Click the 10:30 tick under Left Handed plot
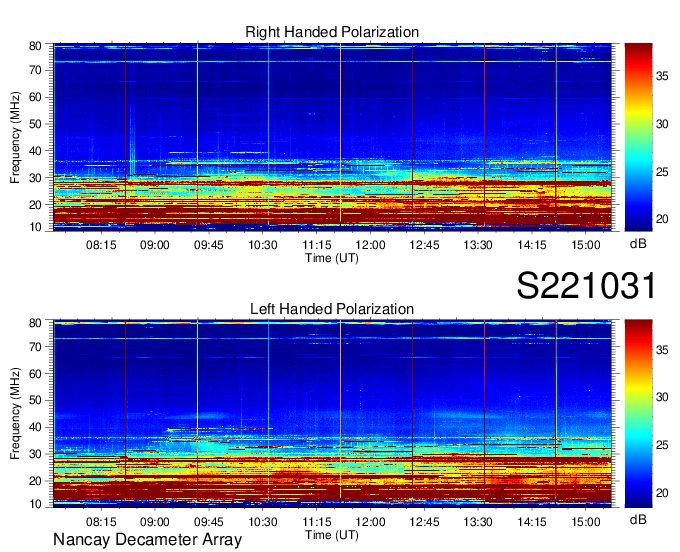The image size is (680, 552). [263, 522]
